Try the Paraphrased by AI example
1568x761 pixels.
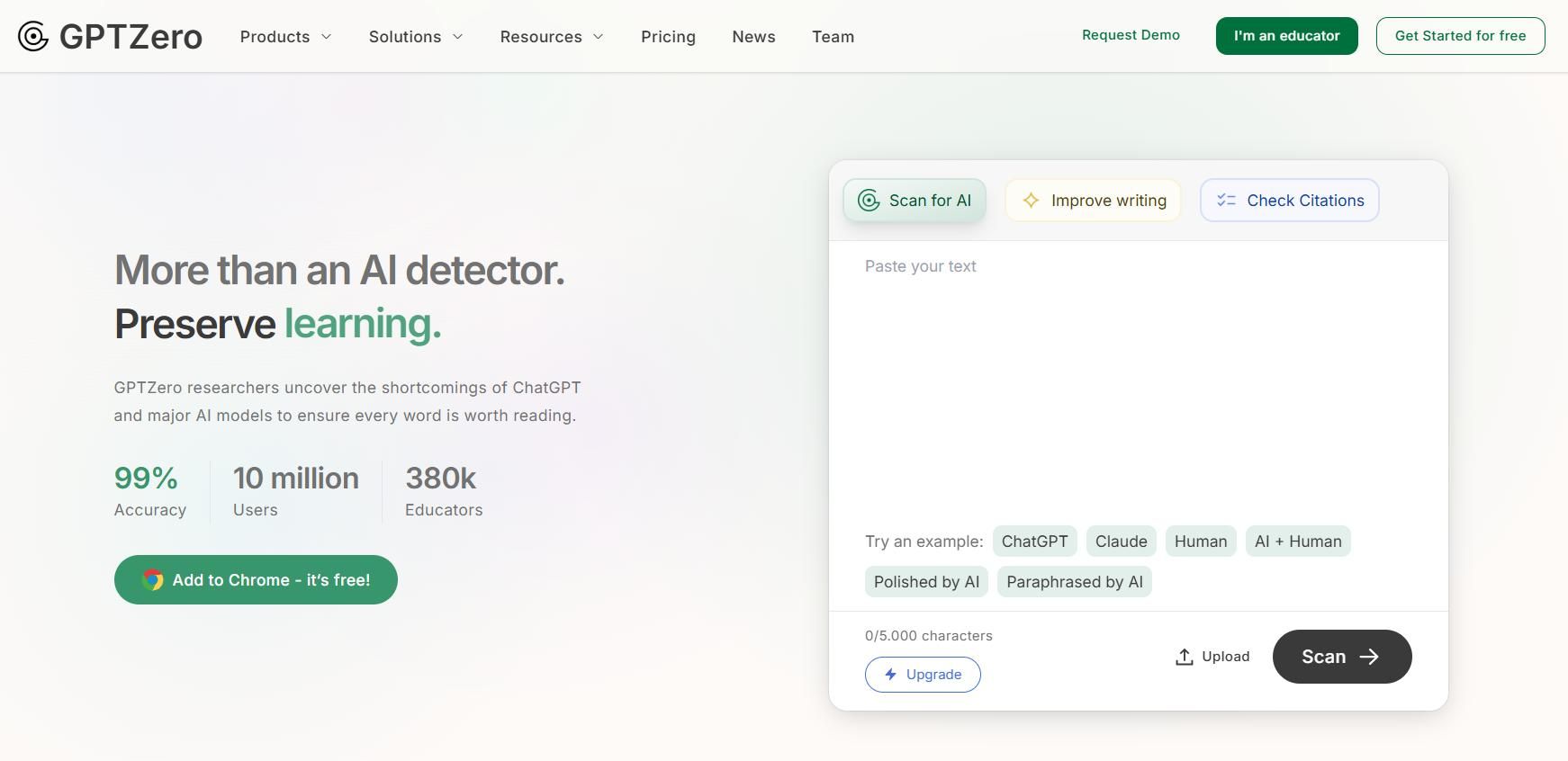1075,582
